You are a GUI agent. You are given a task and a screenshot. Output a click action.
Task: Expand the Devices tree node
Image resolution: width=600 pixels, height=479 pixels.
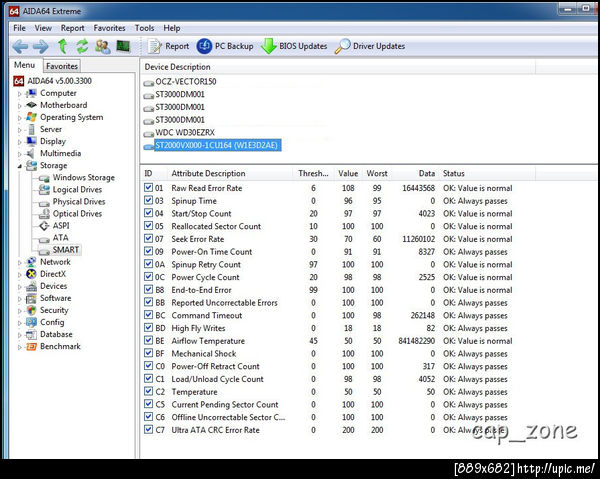[20, 287]
